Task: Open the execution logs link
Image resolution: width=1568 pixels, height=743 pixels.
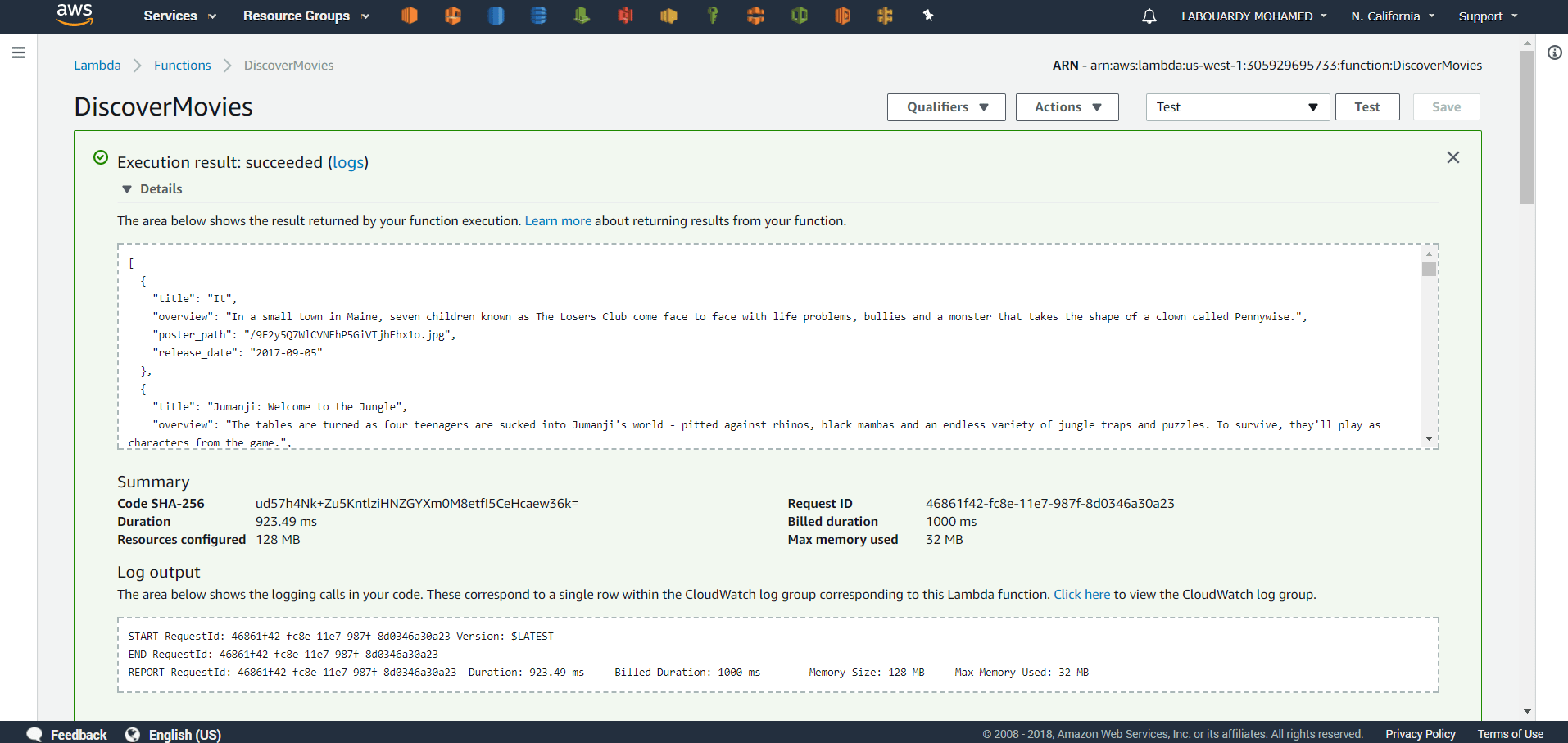Action: 348,162
